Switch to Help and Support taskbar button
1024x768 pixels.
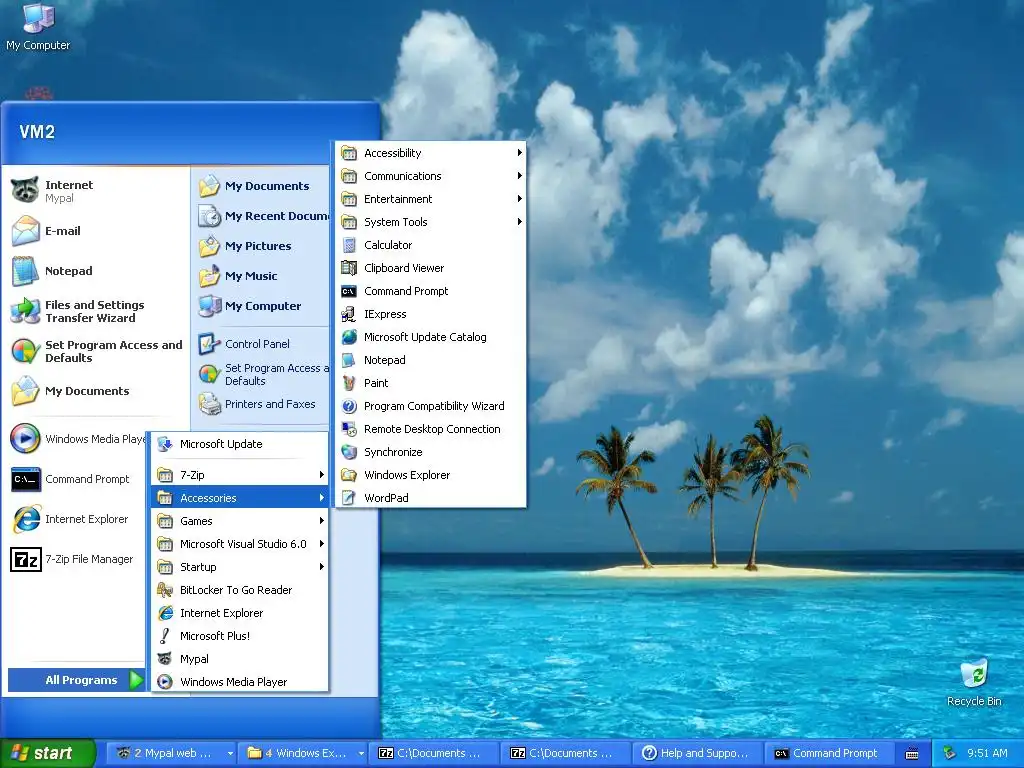click(x=696, y=754)
